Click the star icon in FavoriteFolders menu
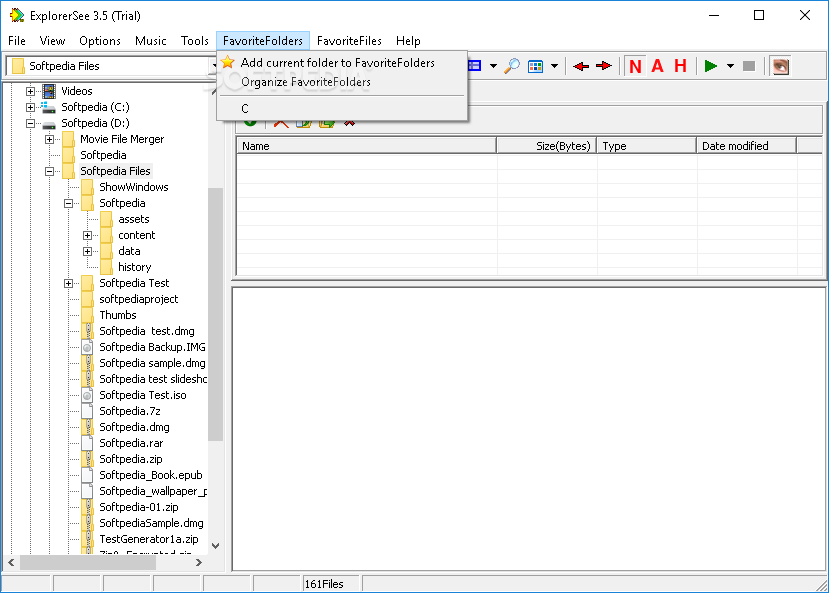Screen dimensions: 829x593 point(228,62)
